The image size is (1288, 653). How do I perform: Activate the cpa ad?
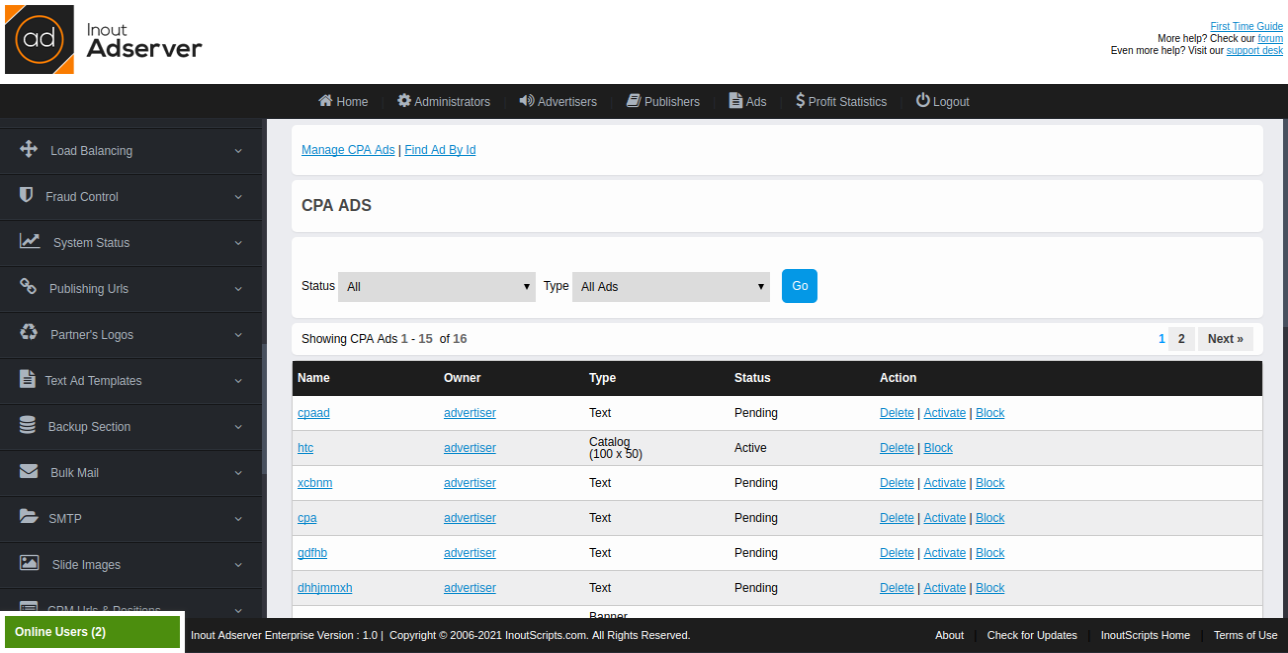pos(945,518)
